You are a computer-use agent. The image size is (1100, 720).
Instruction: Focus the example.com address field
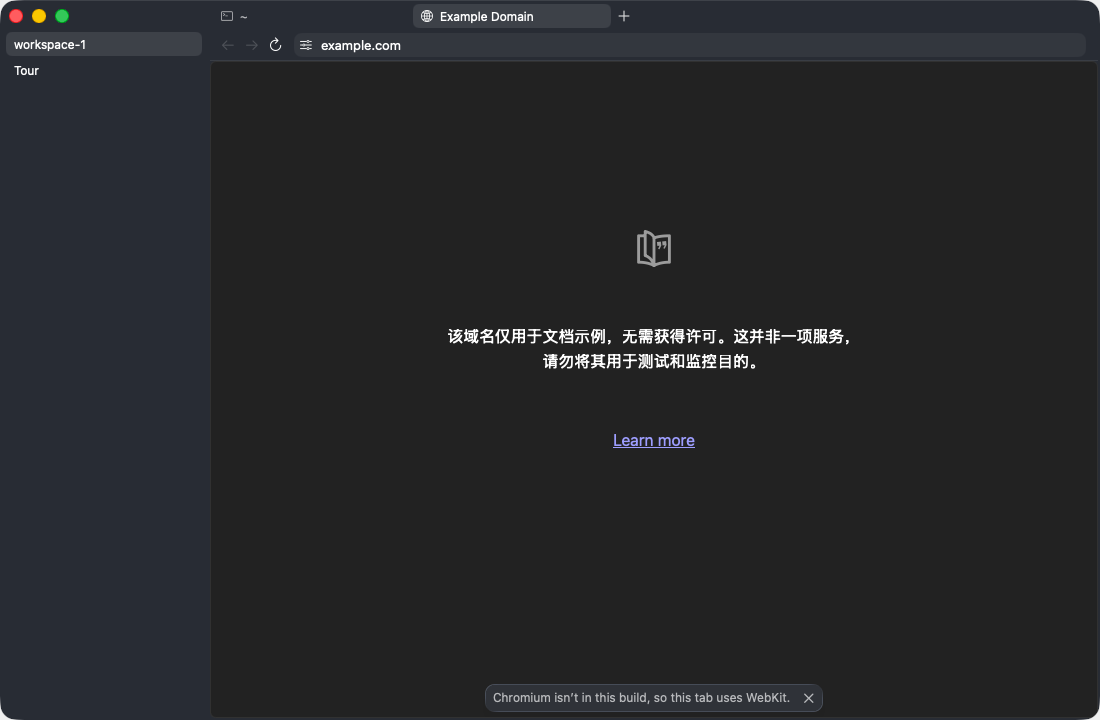click(690, 45)
